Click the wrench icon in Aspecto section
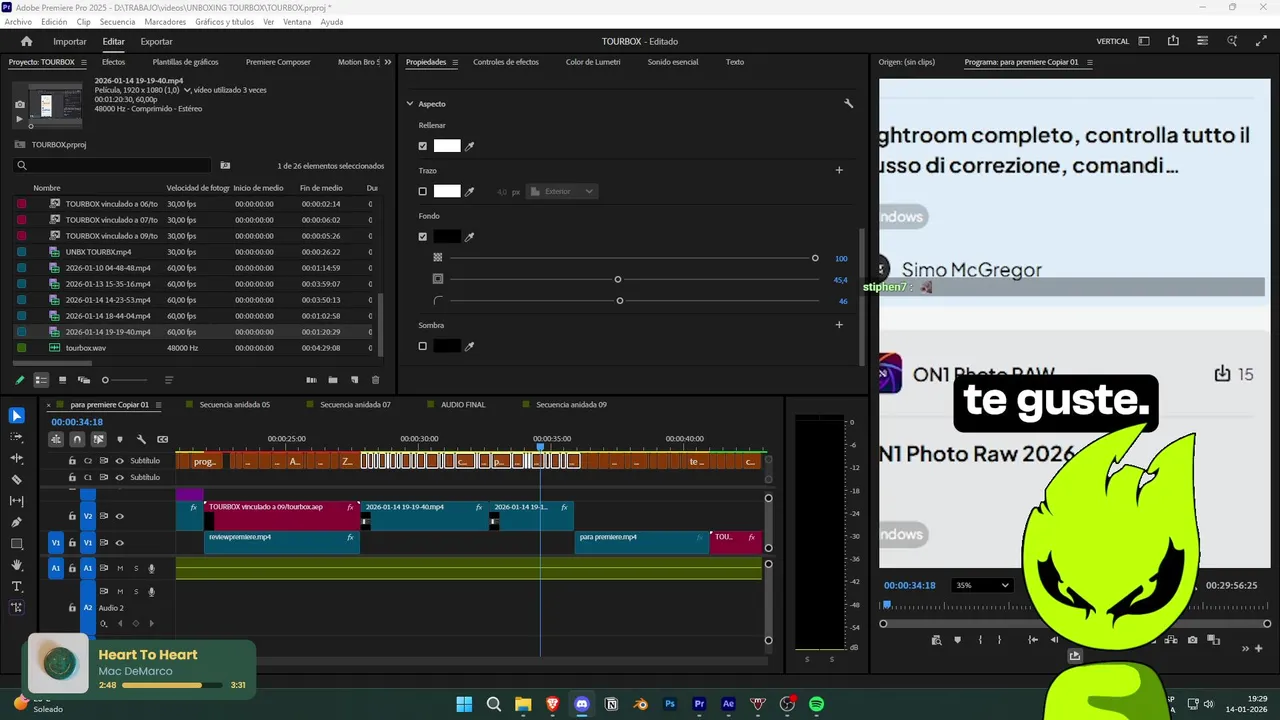This screenshot has width=1280, height=720. [x=849, y=103]
